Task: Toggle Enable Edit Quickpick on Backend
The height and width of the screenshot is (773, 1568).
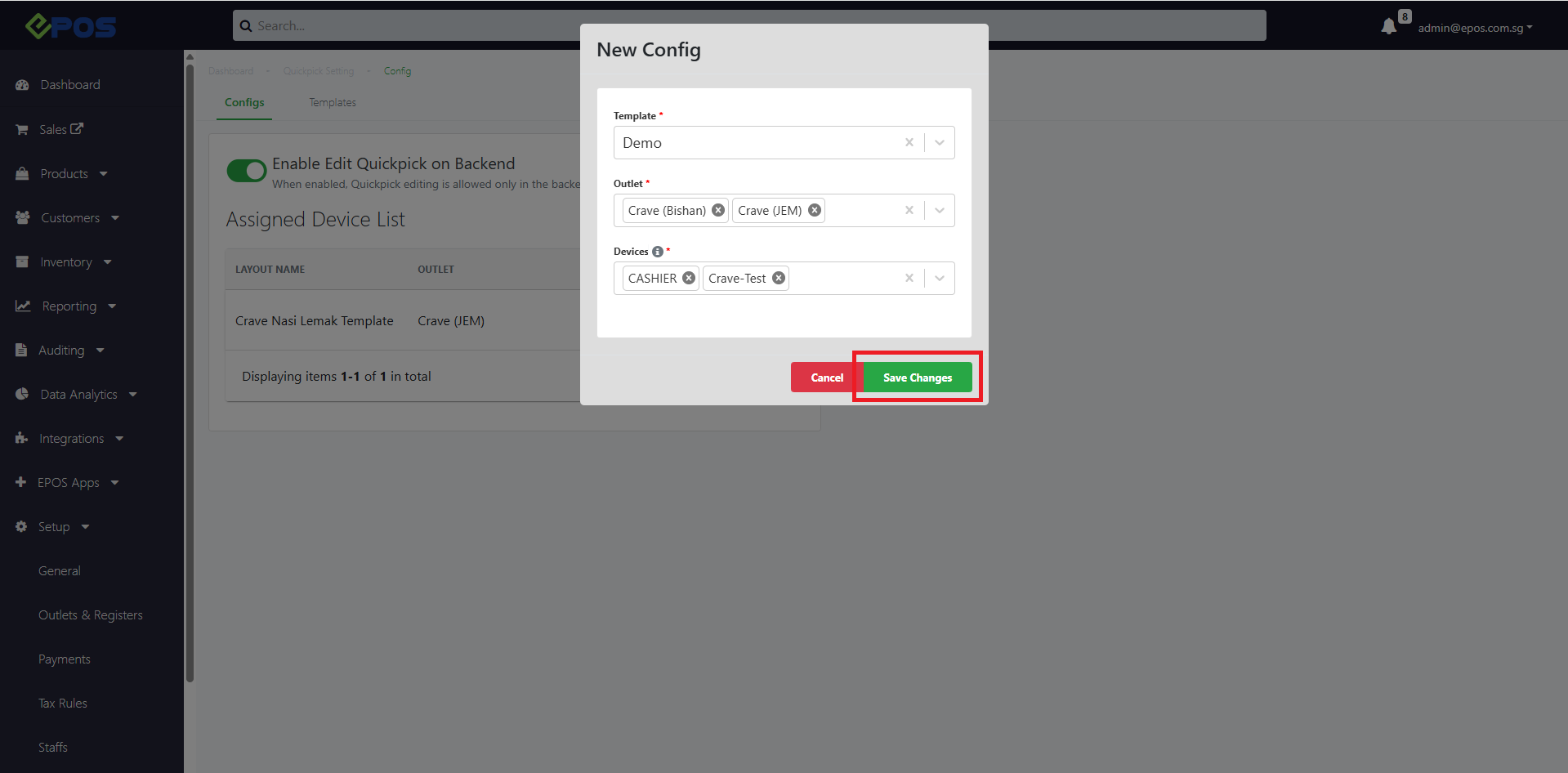Action: [247, 171]
